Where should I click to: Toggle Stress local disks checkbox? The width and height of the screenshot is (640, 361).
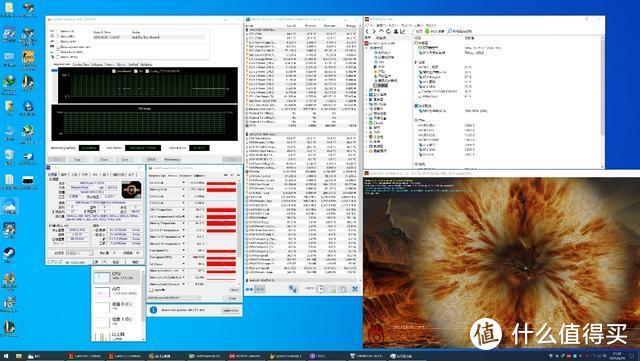pyautogui.click(x=58, y=52)
